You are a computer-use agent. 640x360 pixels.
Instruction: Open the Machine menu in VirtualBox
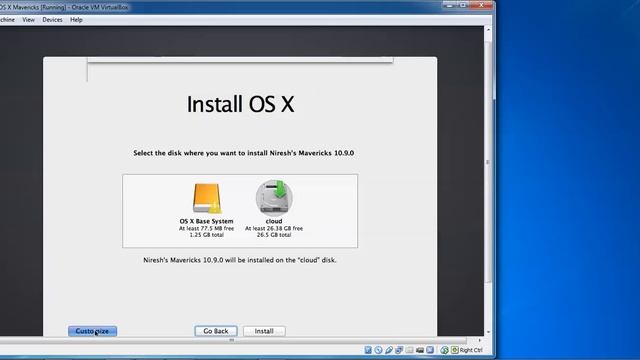tap(7, 20)
